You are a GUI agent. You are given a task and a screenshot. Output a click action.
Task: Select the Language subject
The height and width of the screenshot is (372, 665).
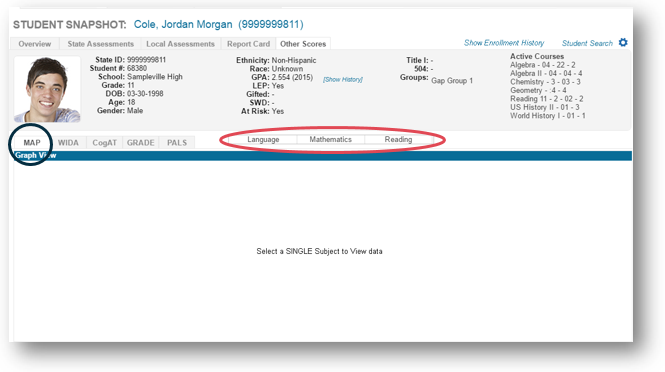pos(263,139)
